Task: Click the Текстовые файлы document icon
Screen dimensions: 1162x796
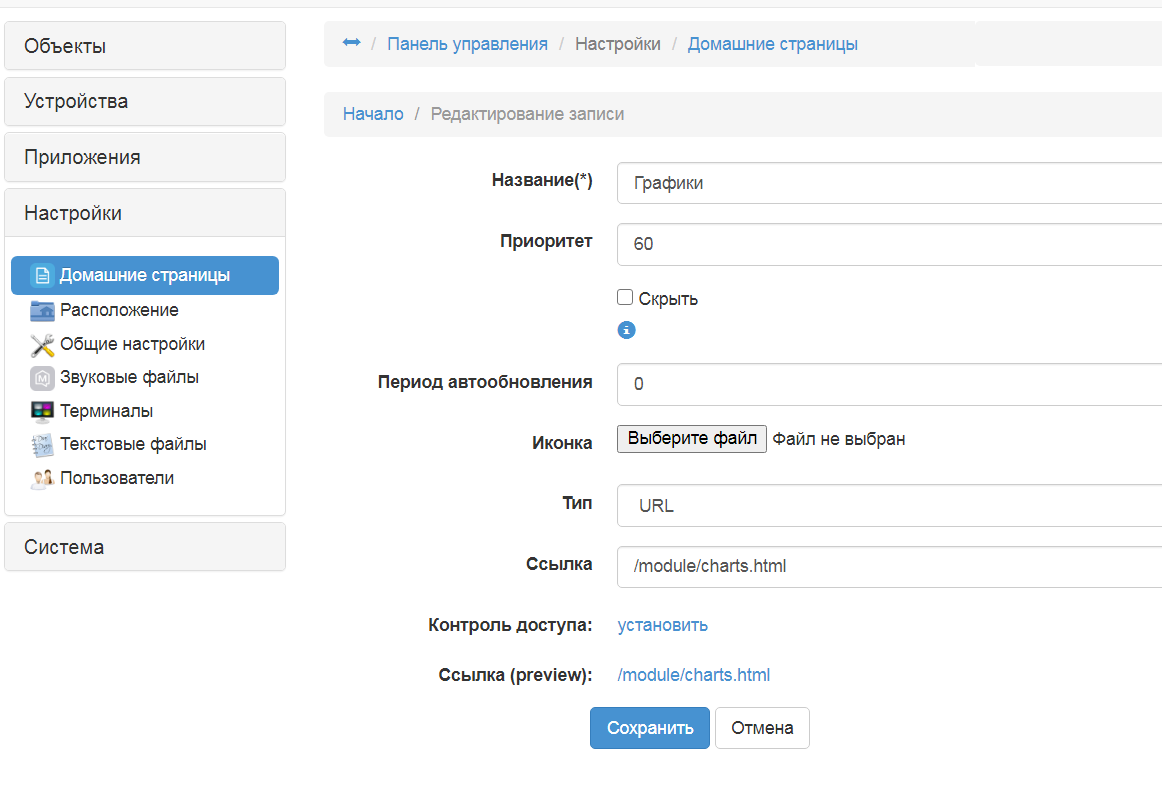Action: pos(40,444)
